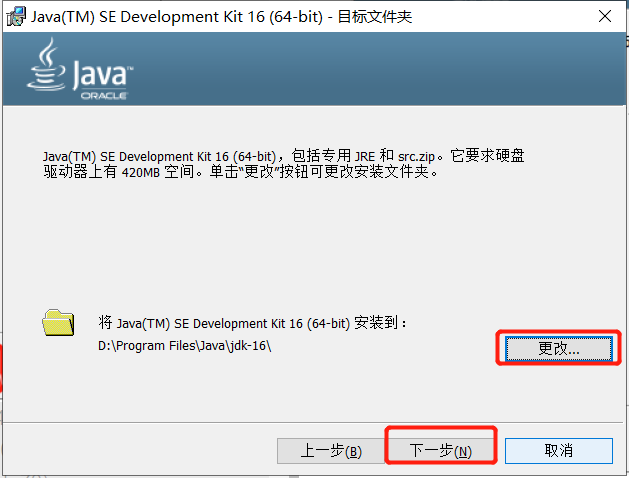This screenshot has width=629, height=478.
Task: Close the JDK installer window
Action: [605, 16]
